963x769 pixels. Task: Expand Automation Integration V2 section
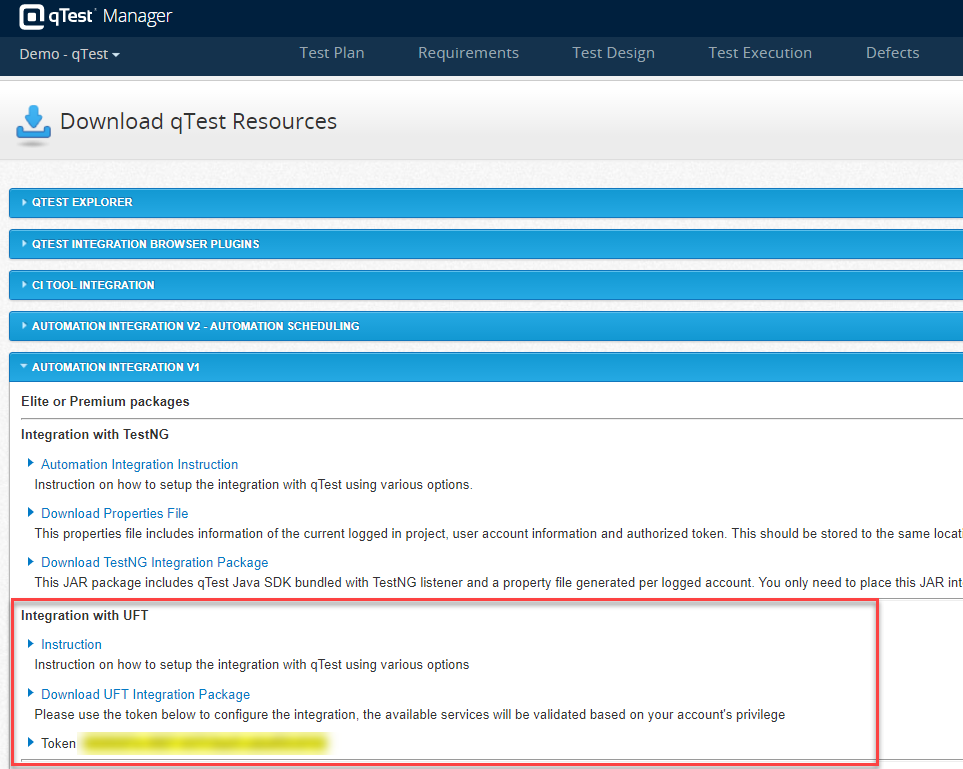(195, 326)
